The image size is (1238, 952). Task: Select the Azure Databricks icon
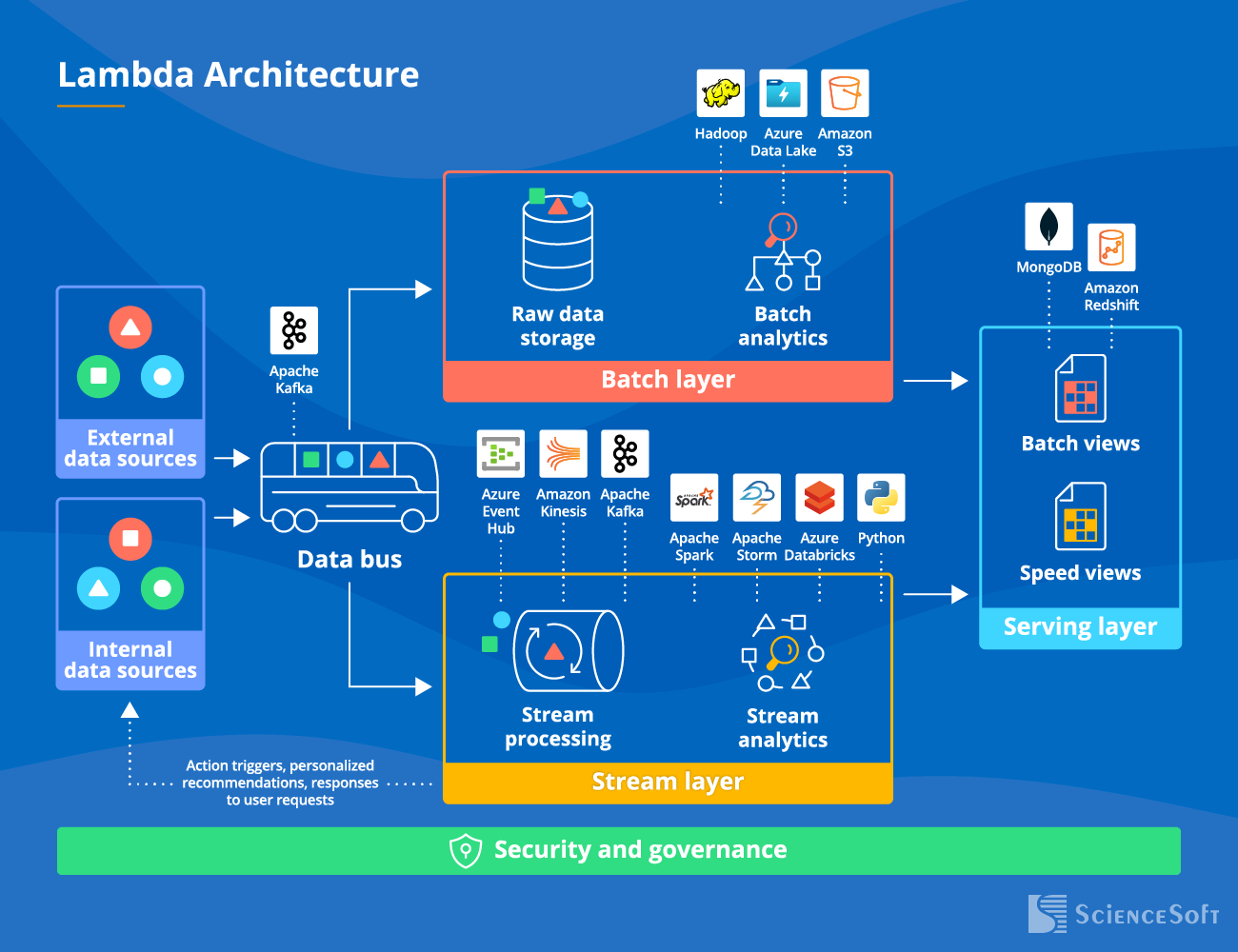pyautogui.click(x=819, y=497)
